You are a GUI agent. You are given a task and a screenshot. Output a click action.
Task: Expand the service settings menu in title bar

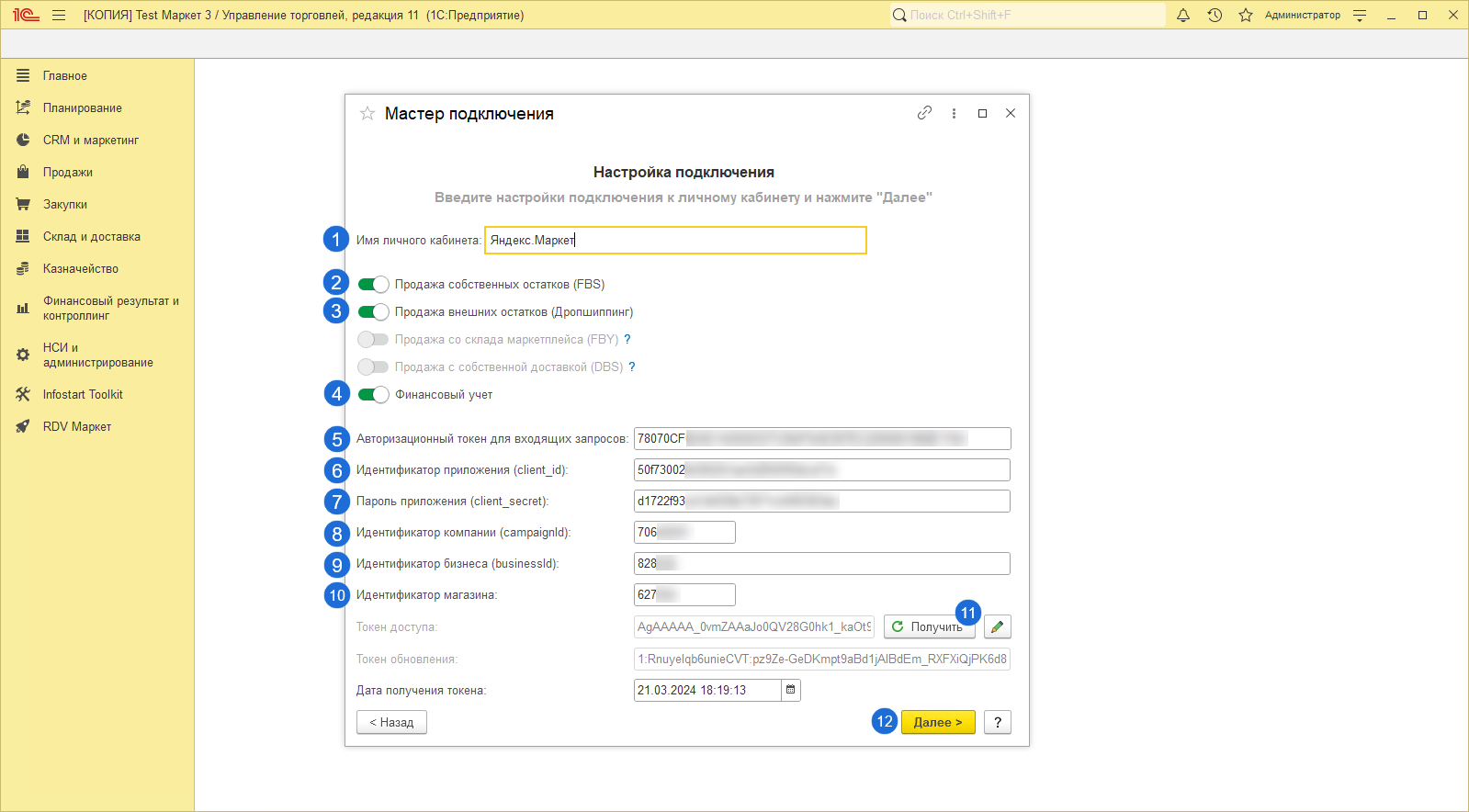(x=1360, y=15)
